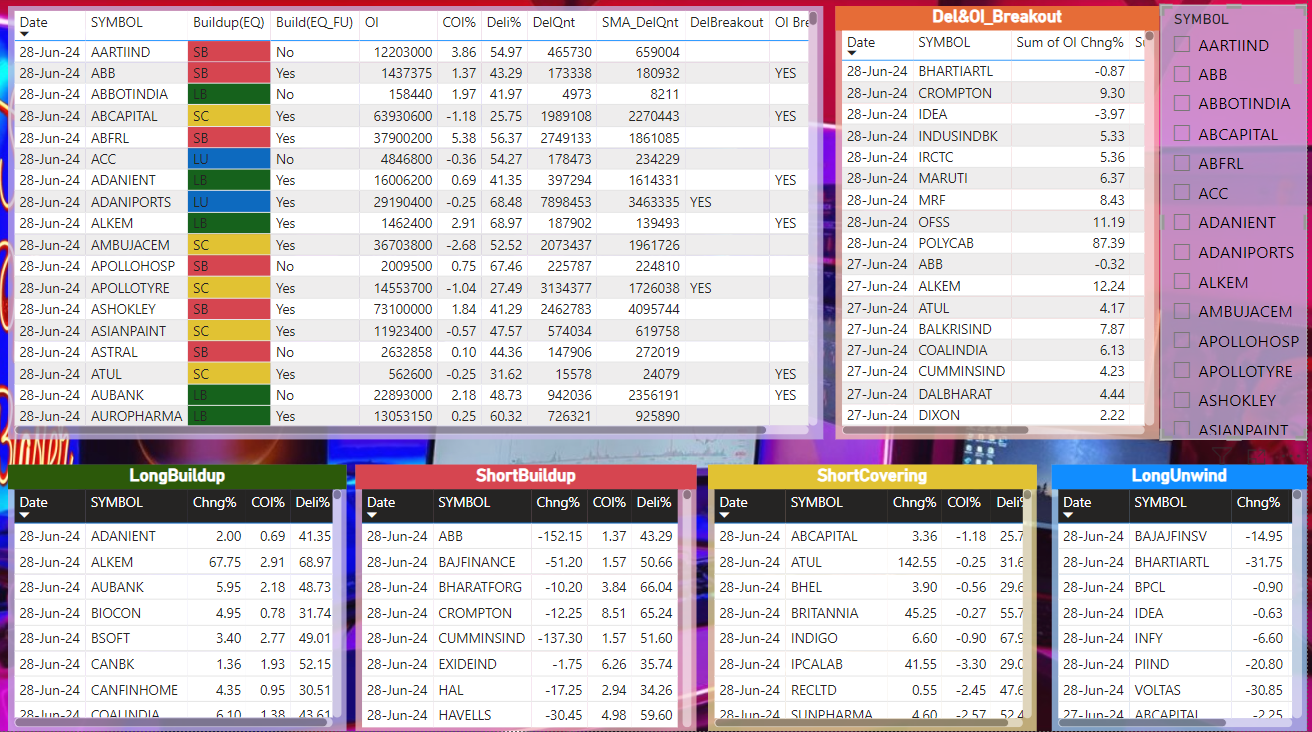Click POLYCAB row value 87.39
Viewport: 1312px width, 732px height.
pyautogui.click(x=1108, y=243)
